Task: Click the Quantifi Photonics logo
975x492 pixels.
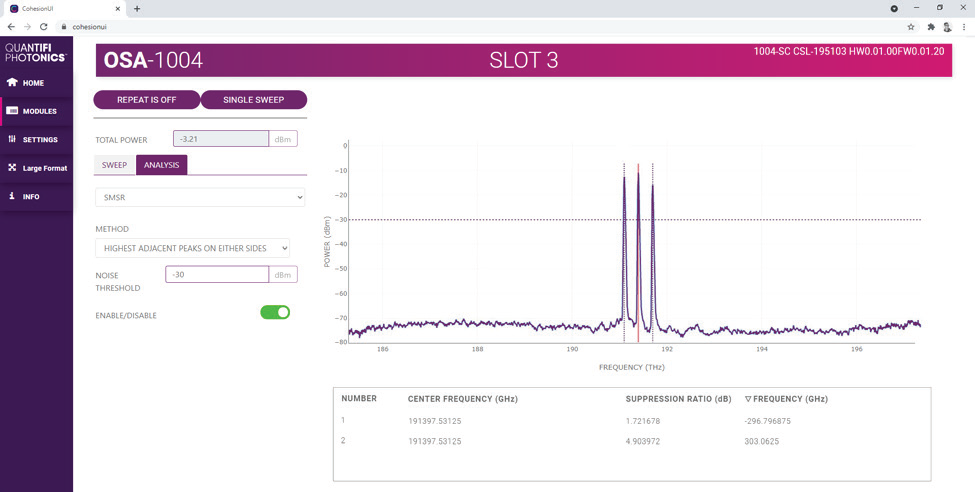Action: [x=36, y=52]
